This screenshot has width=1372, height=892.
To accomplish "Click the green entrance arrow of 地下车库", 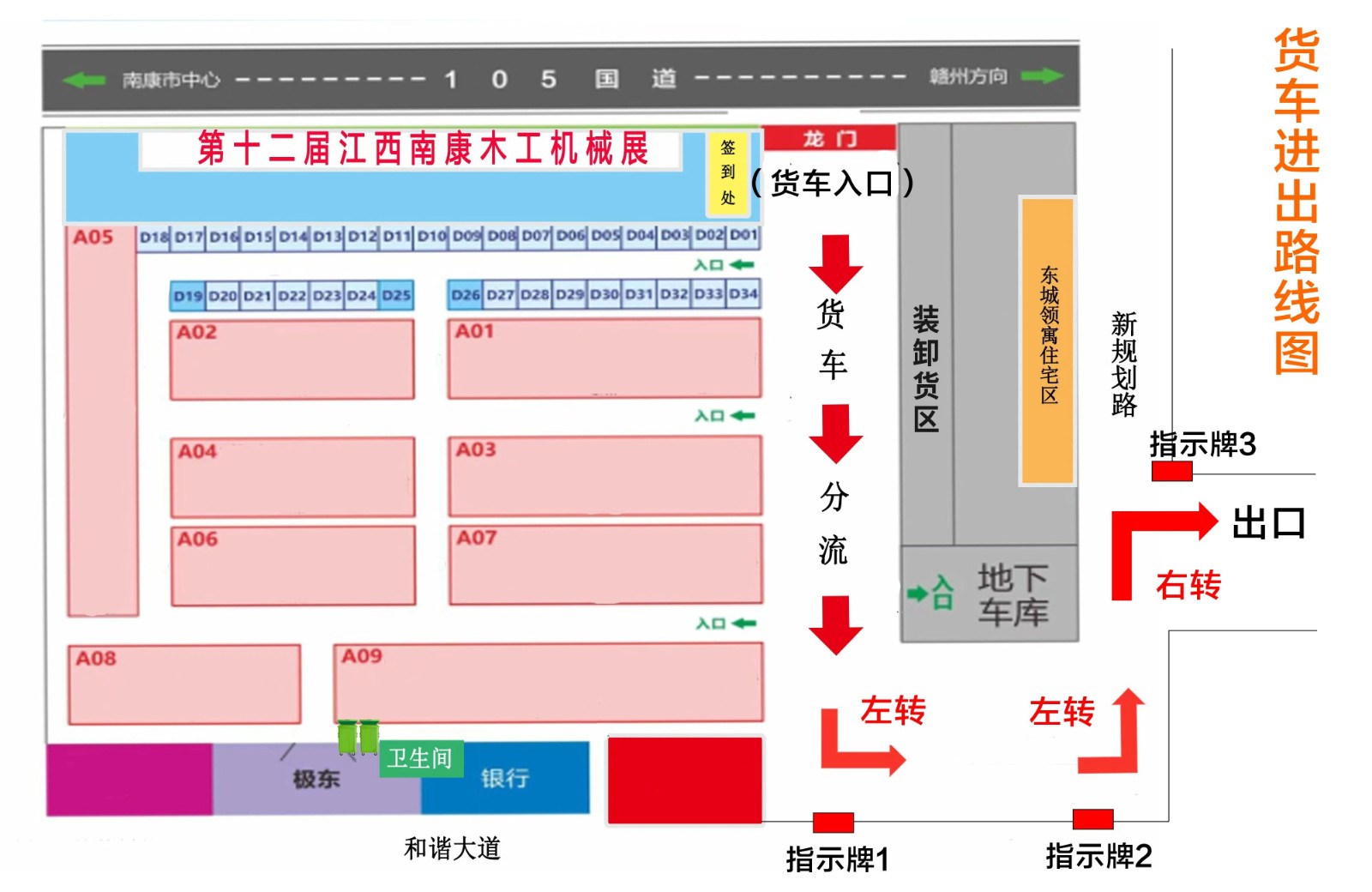I will coord(918,593).
